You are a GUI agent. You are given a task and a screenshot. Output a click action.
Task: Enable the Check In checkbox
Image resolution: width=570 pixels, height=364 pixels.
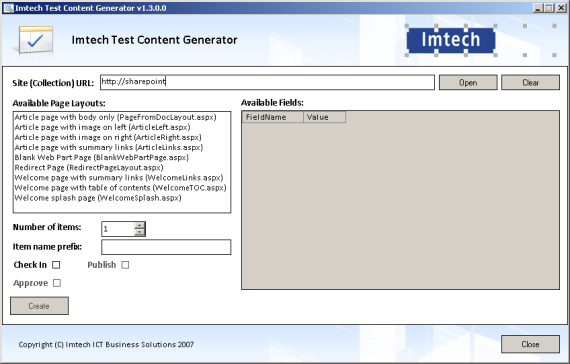[56, 265]
